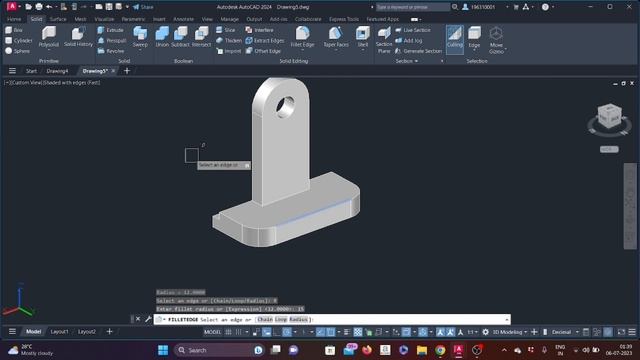
Task: Click the Section Plane tool
Action: tap(384, 40)
